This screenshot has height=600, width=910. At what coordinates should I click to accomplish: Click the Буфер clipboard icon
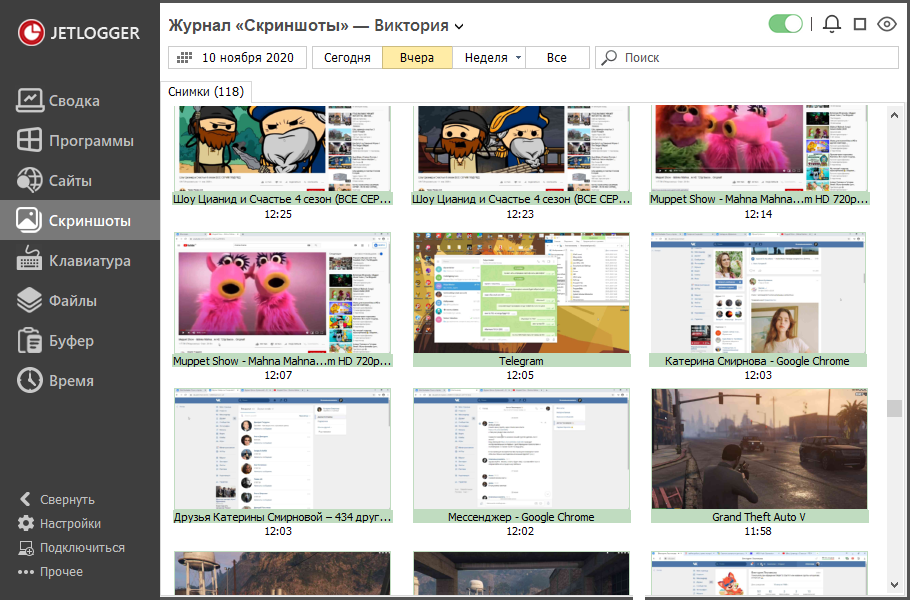30,341
